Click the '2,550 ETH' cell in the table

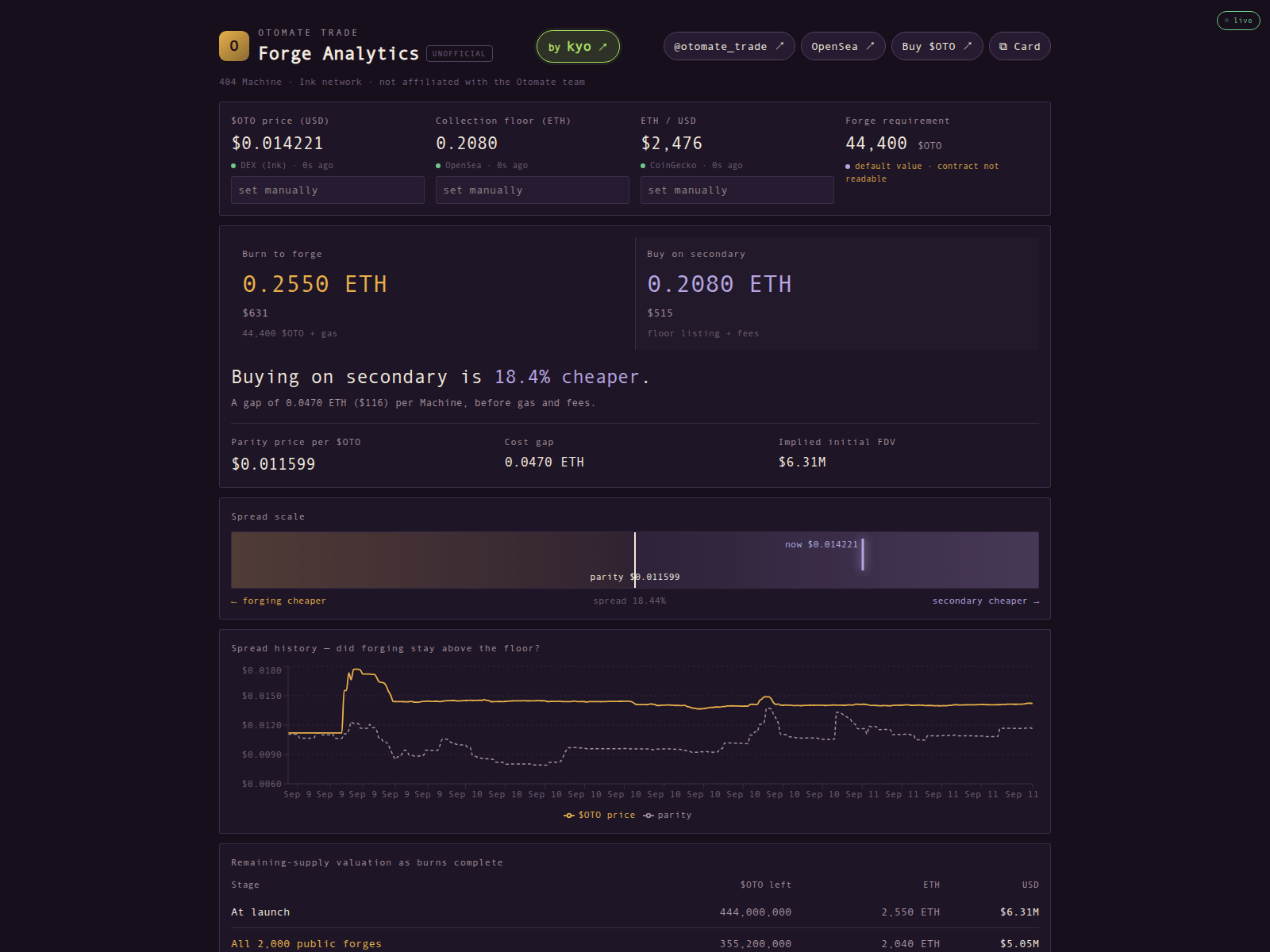click(910, 912)
